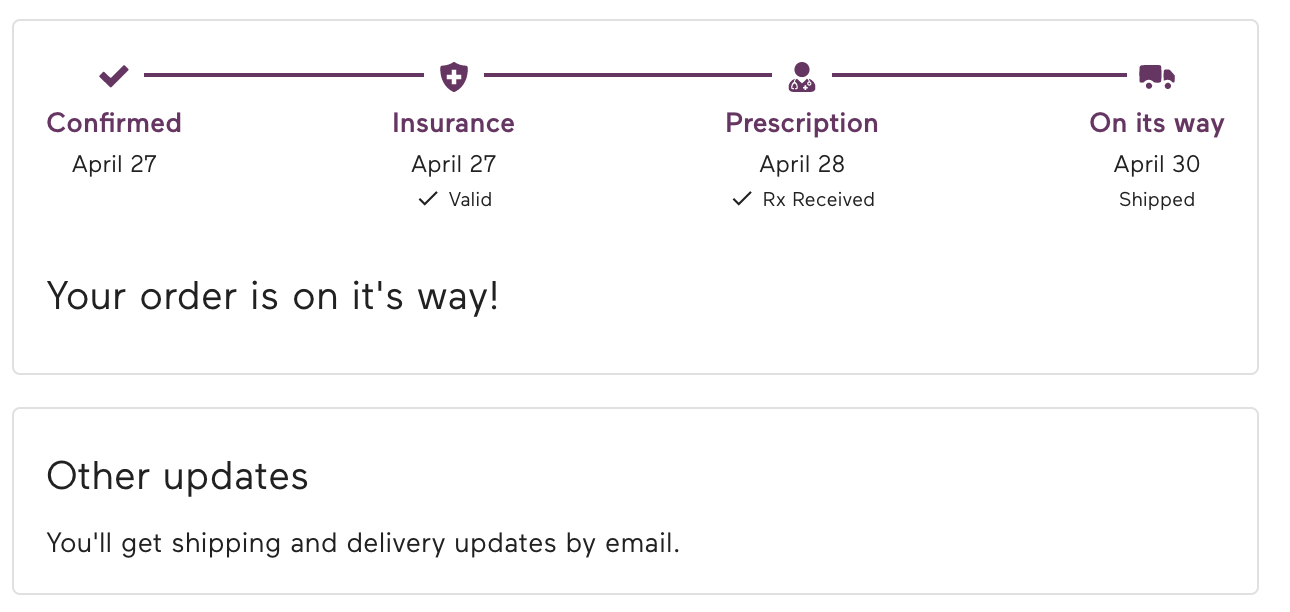Select the On its way step label

[1157, 123]
